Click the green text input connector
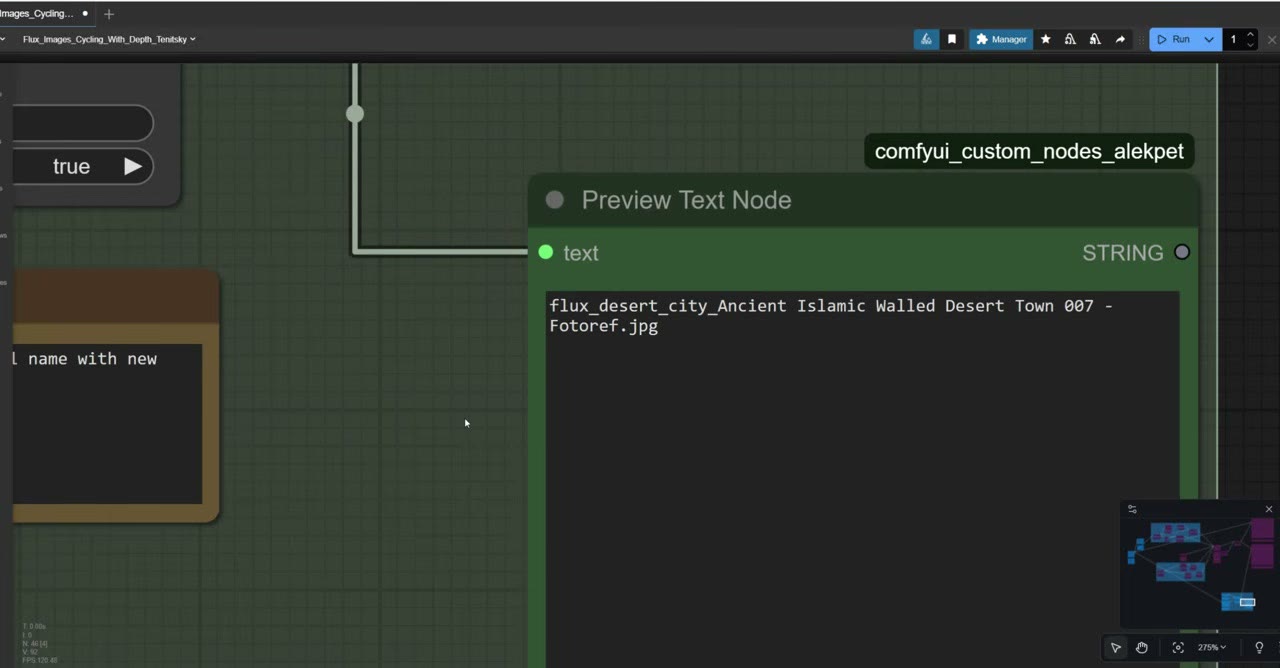Screen dimensions: 1280x668 point(545,252)
